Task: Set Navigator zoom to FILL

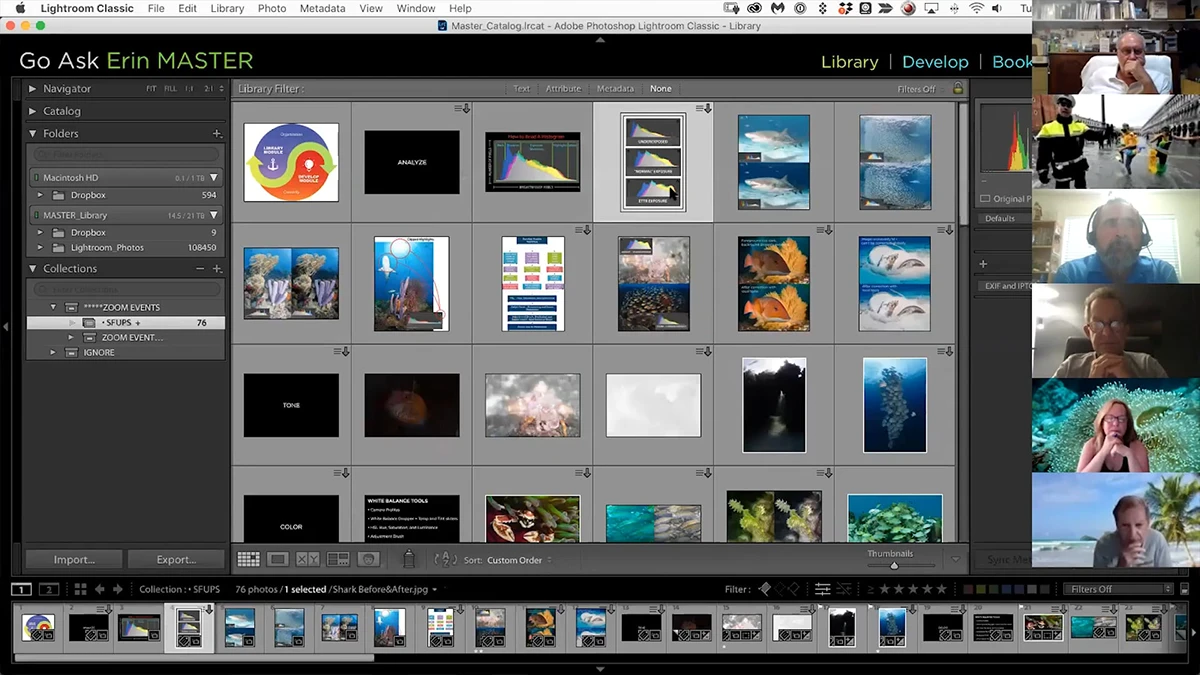Action: 171,89
